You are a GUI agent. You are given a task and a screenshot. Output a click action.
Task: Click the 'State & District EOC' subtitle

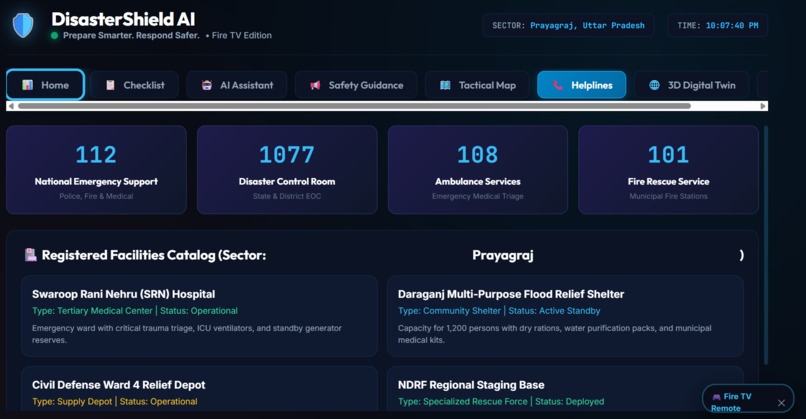tap(287, 196)
